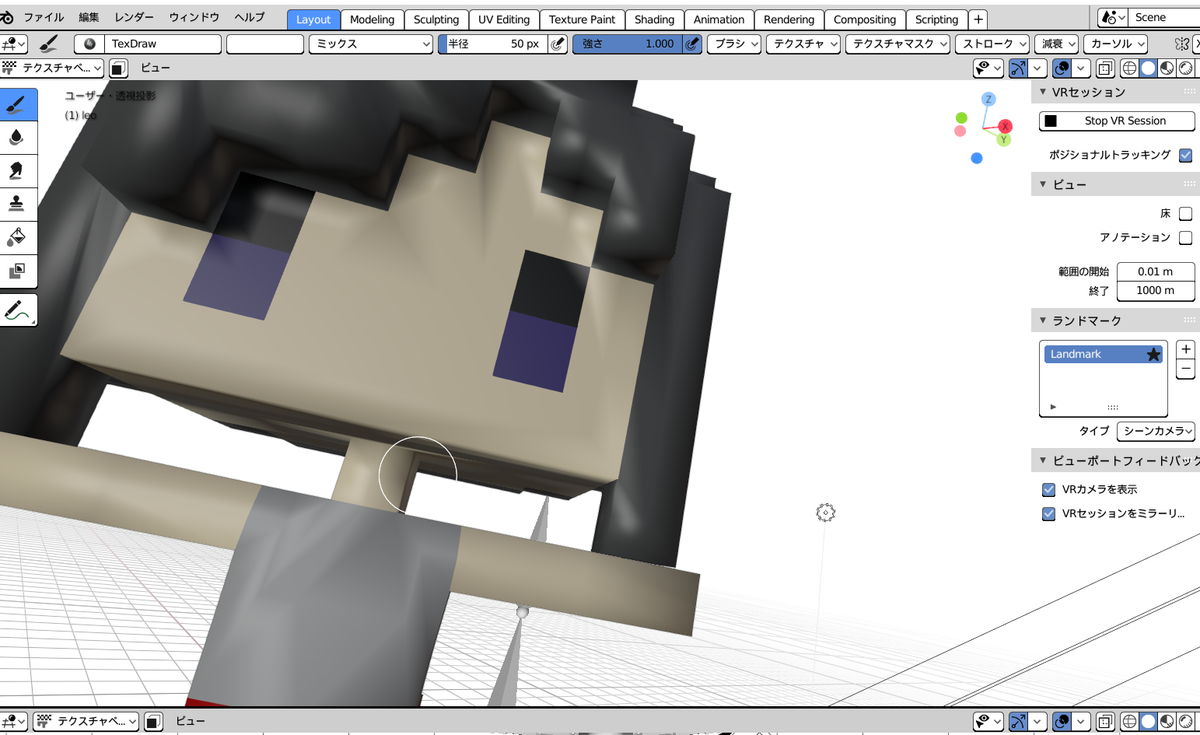The height and width of the screenshot is (735, 1200).
Task: Switch to wireframe shading in top viewport header
Action: tap(1130, 68)
